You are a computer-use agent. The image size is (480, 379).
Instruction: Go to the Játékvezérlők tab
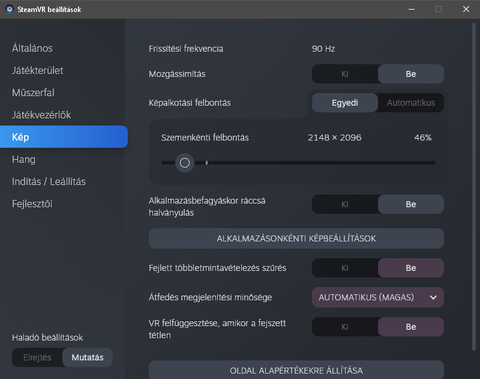(41, 115)
